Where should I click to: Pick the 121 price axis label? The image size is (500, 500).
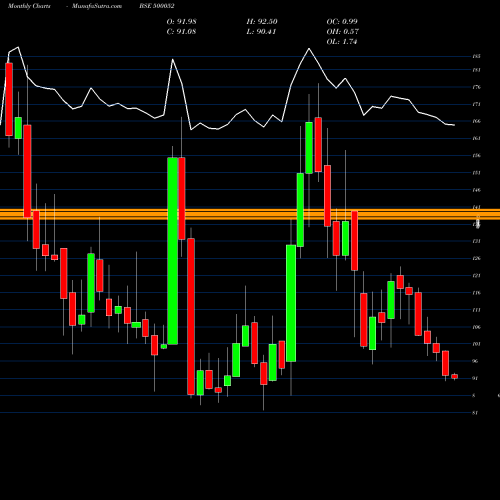pos(476,275)
